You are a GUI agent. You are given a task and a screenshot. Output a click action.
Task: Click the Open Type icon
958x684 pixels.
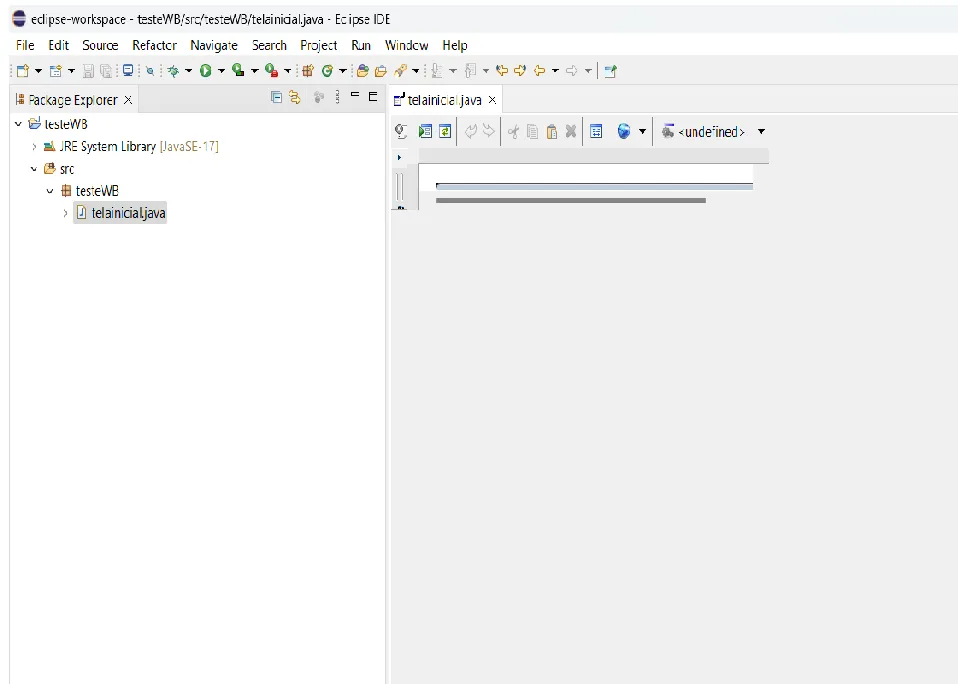point(363,71)
